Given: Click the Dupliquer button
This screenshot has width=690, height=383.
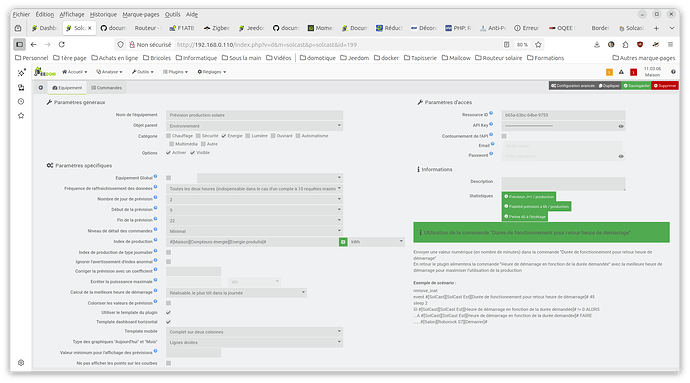Looking at the screenshot, I should coord(609,86).
